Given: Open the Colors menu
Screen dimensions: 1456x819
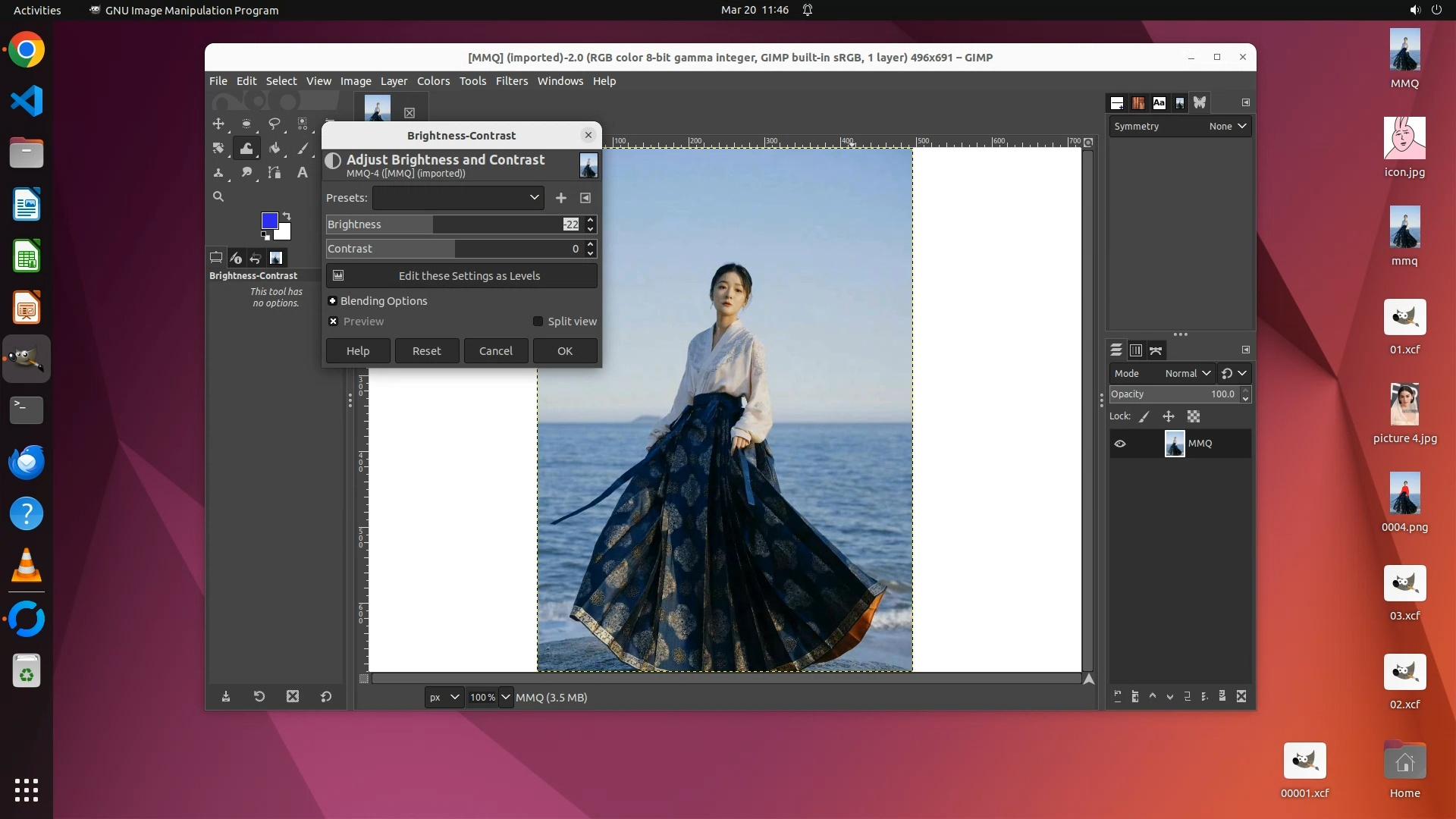Looking at the screenshot, I should point(433,81).
